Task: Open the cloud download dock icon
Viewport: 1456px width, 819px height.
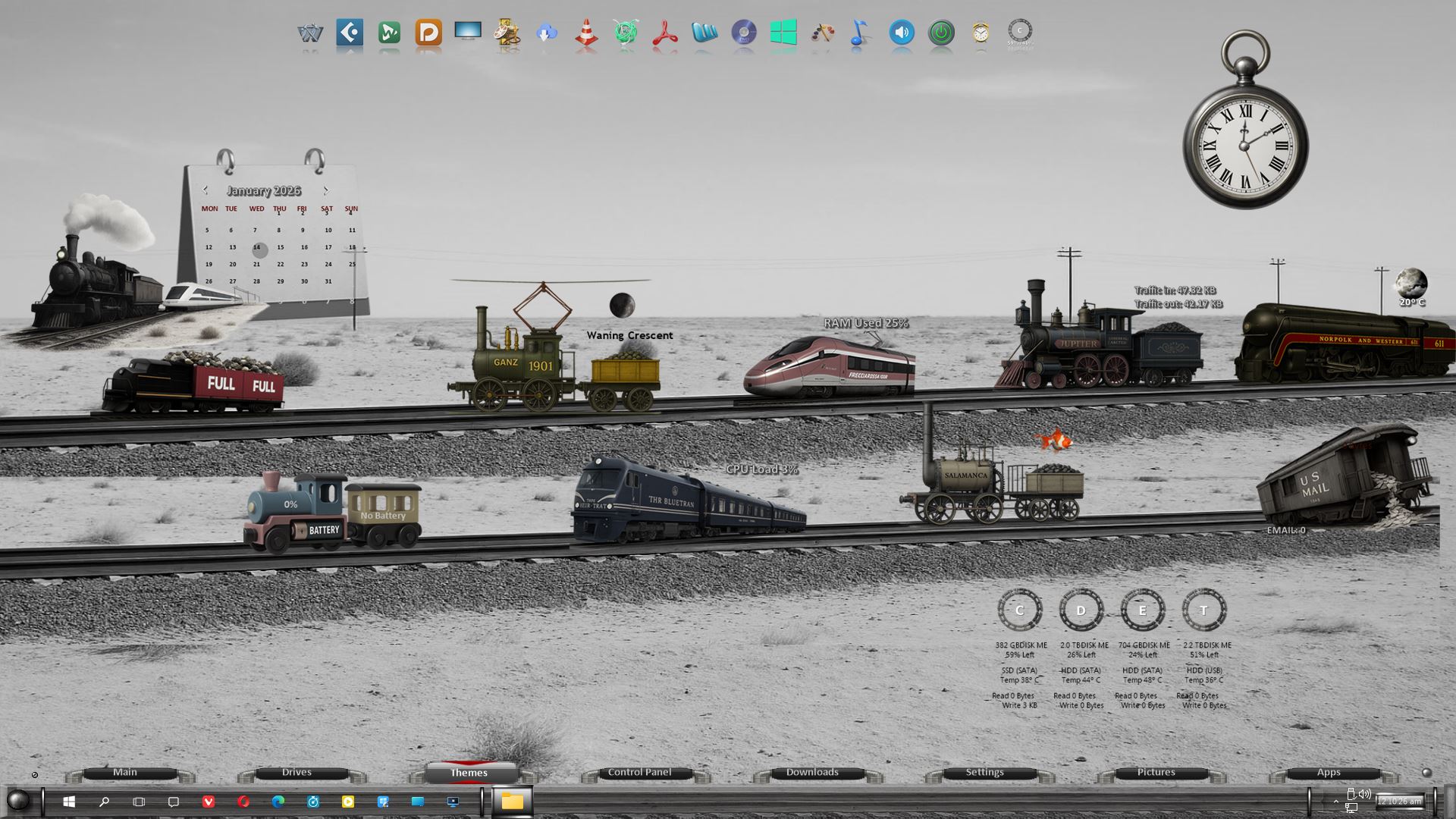Action: click(547, 33)
